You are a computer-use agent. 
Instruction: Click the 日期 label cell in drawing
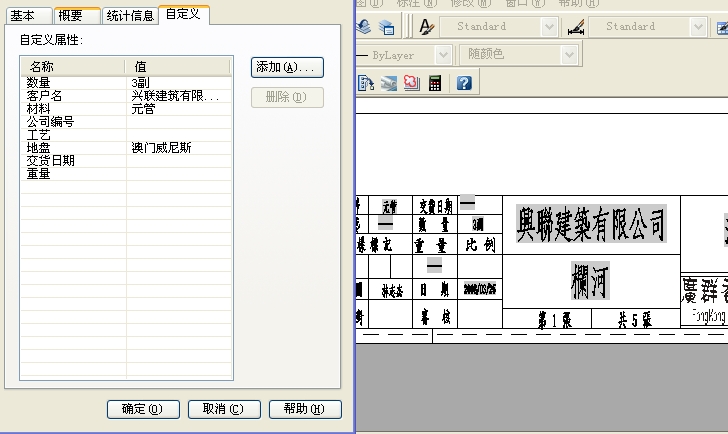pyautogui.click(x=435, y=290)
